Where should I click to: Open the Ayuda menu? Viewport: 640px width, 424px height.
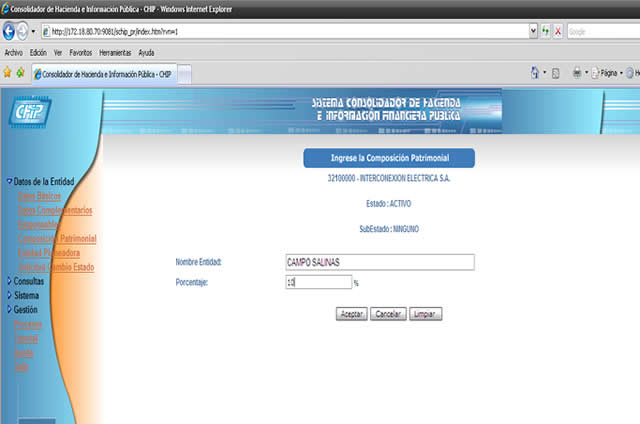coord(146,53)
